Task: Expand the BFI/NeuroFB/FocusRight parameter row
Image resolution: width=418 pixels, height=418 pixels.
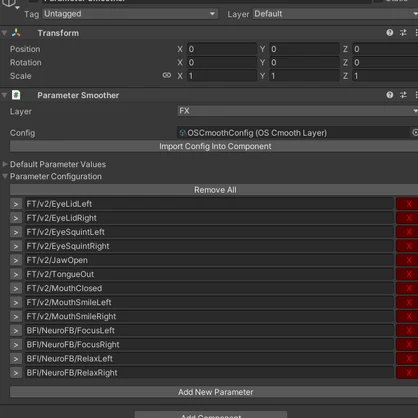Action: coord(16,345)
